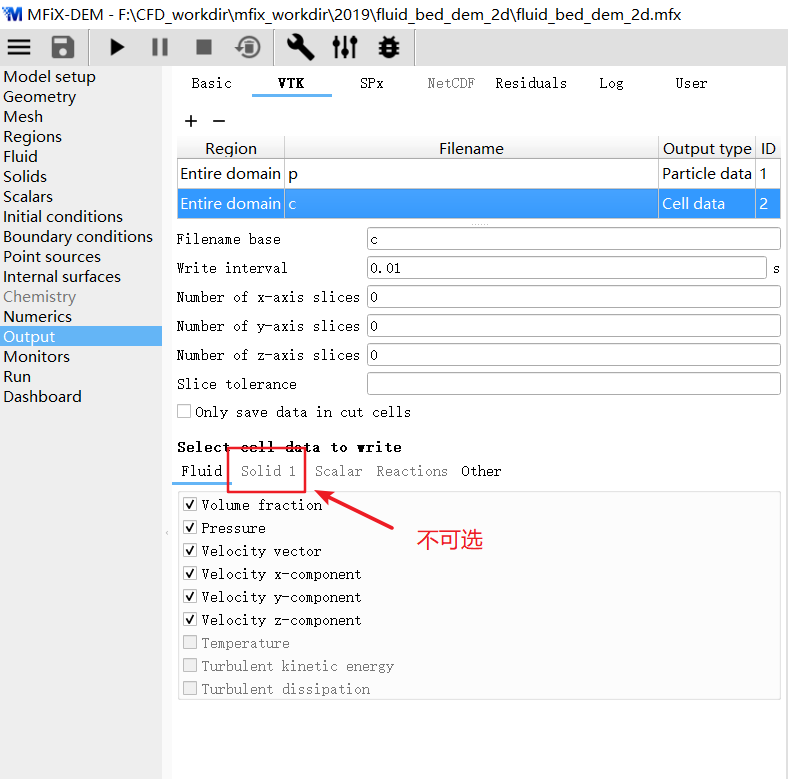This screenshot has height=779, width=788.
Task: Click the stop simulation square icon
Action: point(204,47)
